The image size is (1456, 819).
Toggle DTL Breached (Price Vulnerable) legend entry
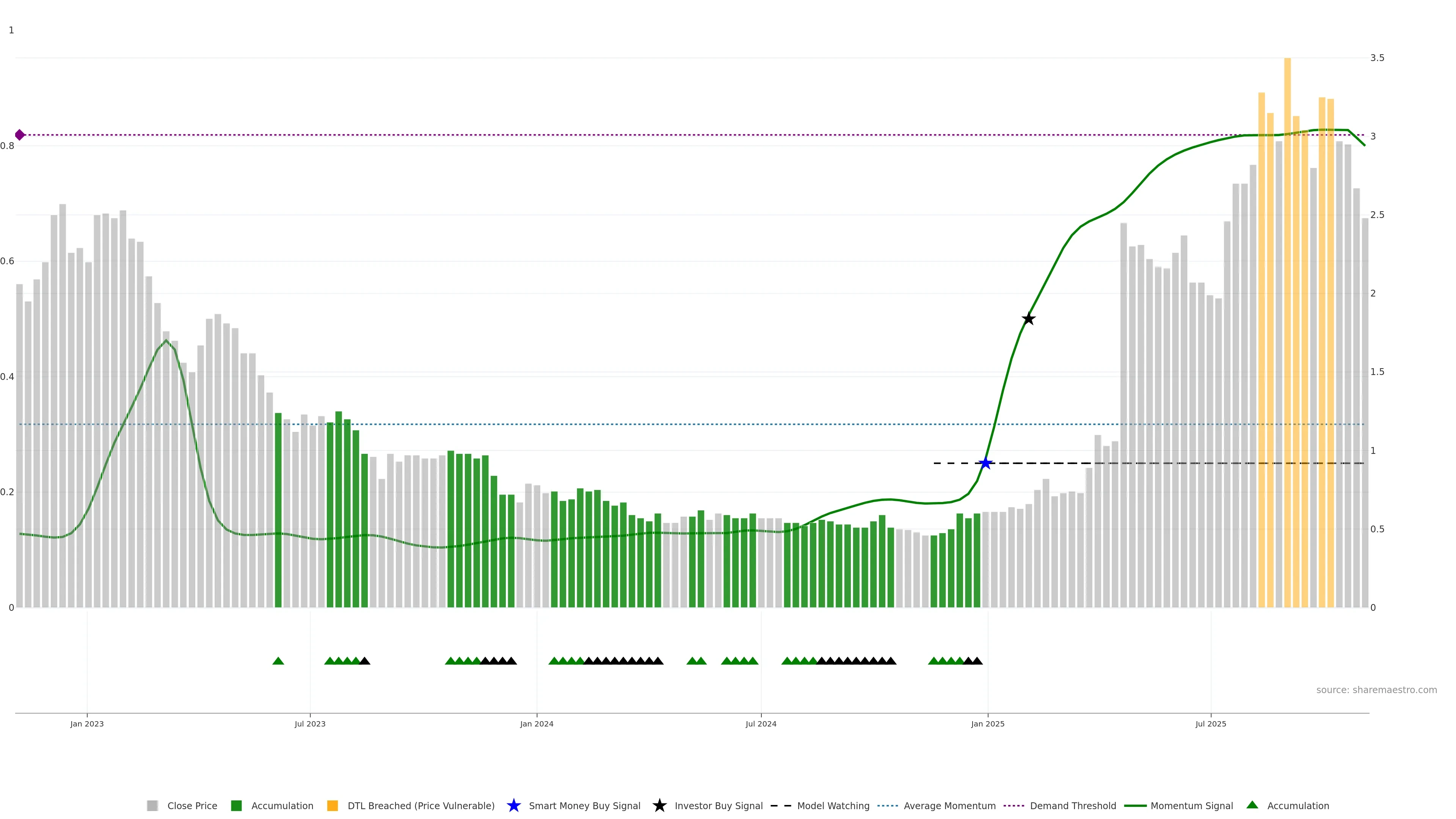(x=420, y=805)
